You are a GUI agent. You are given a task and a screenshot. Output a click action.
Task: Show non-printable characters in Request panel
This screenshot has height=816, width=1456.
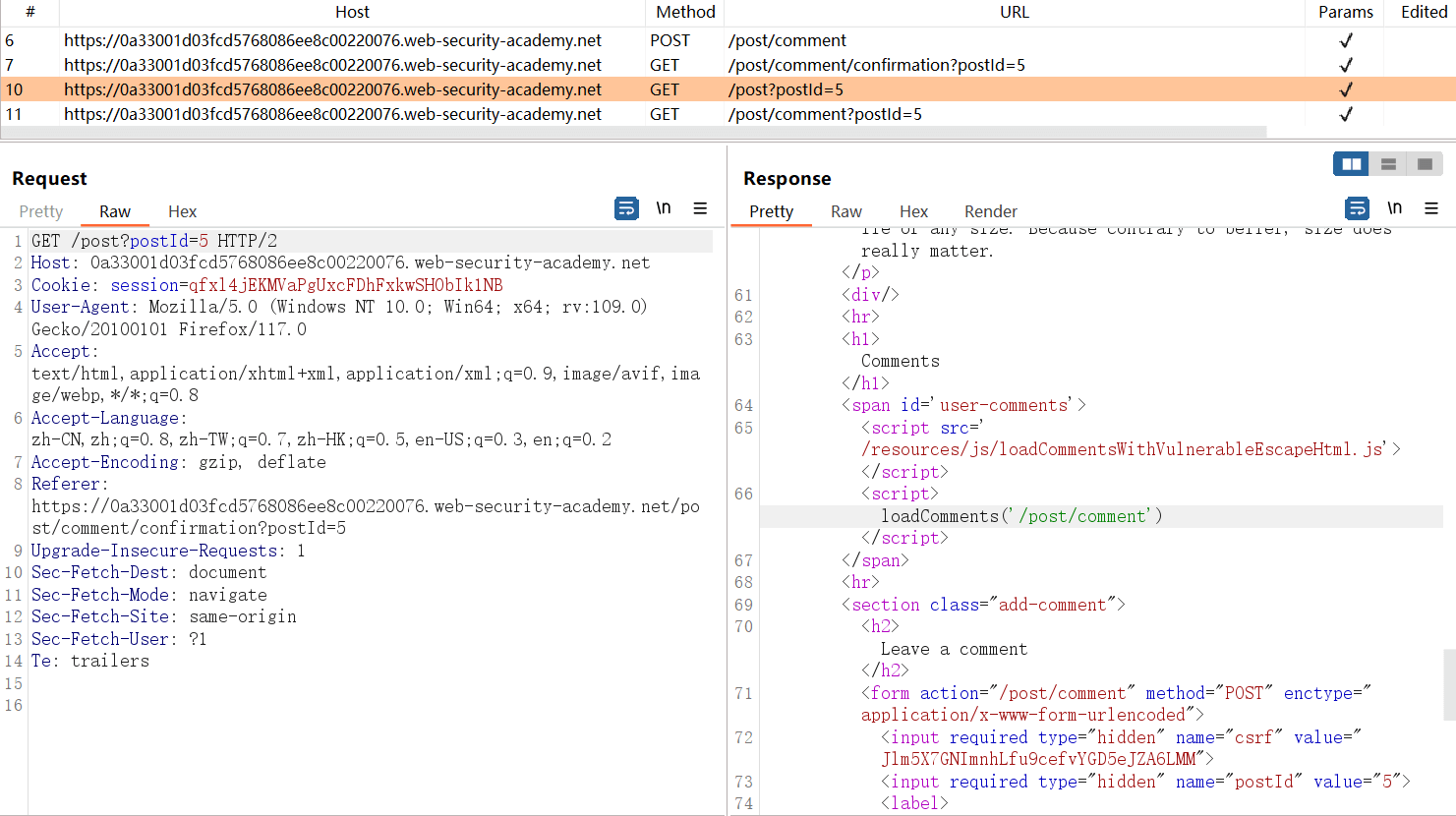(664, 208)
